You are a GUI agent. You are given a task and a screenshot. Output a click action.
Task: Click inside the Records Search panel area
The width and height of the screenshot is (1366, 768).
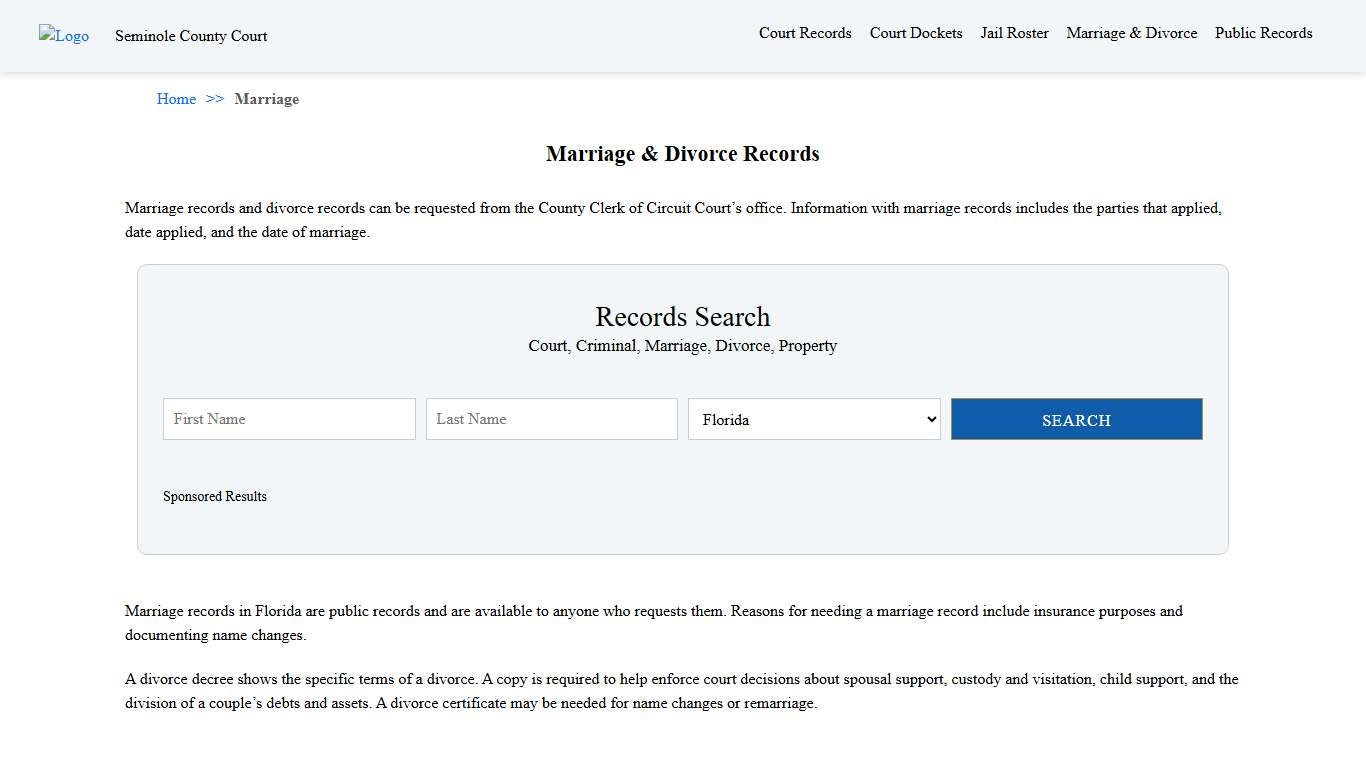(x=682, y=530)
